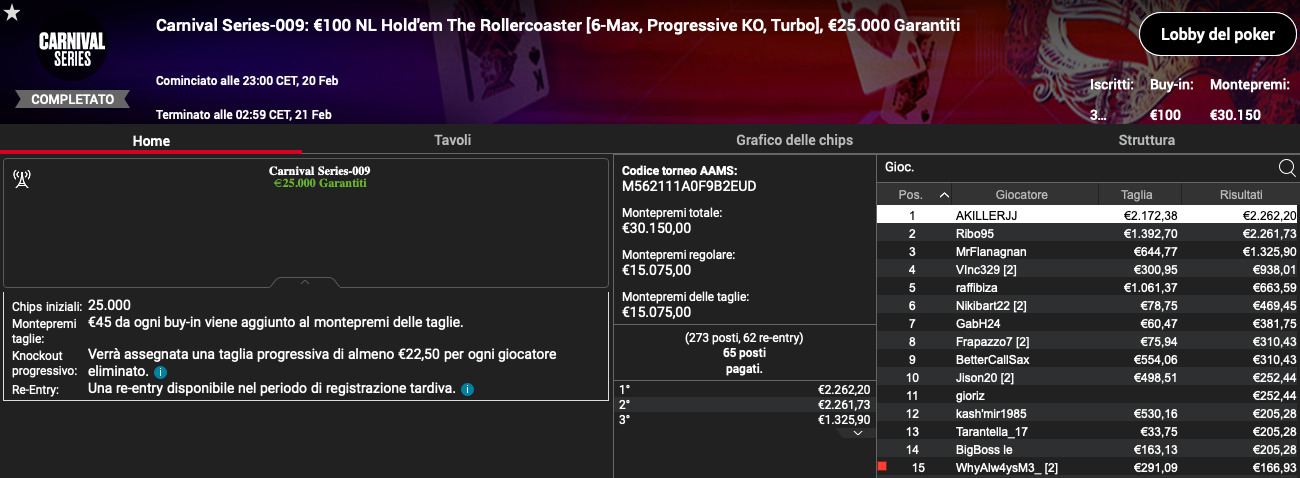Sort by position using the Pos. arrow
This screenshot has width=1300, height=478.
[944, 195]
